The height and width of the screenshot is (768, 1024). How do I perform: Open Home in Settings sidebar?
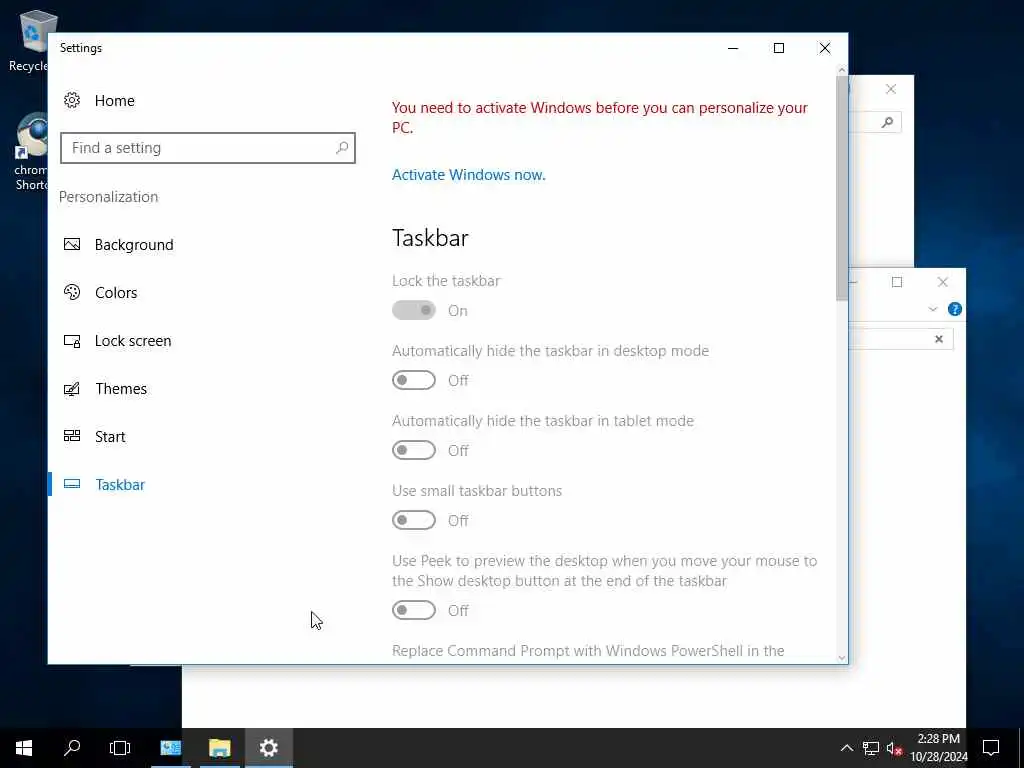tap(114, 101)
